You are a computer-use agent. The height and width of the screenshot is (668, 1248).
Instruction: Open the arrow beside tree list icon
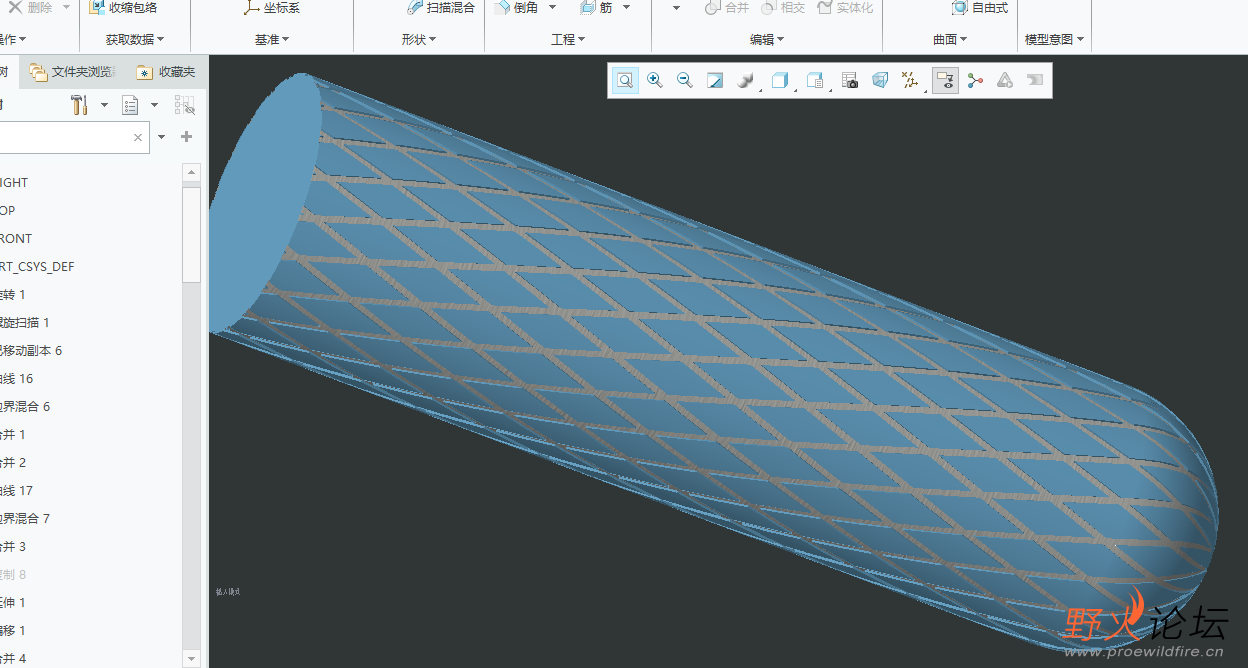tap(154, 105)
